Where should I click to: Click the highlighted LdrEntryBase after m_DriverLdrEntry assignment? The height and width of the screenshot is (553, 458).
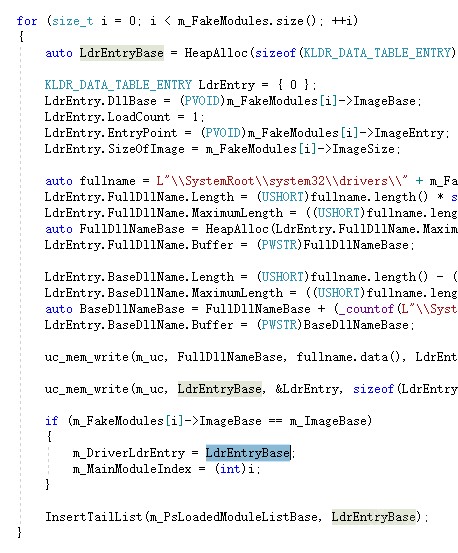tap(248, 452)
